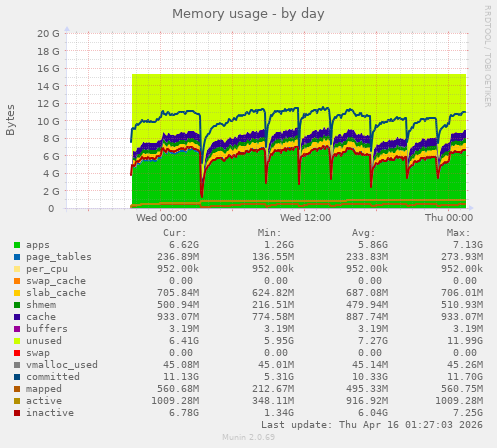Click the swap_cache legend color swatch
Screen dimensions: 497x448
17,281
